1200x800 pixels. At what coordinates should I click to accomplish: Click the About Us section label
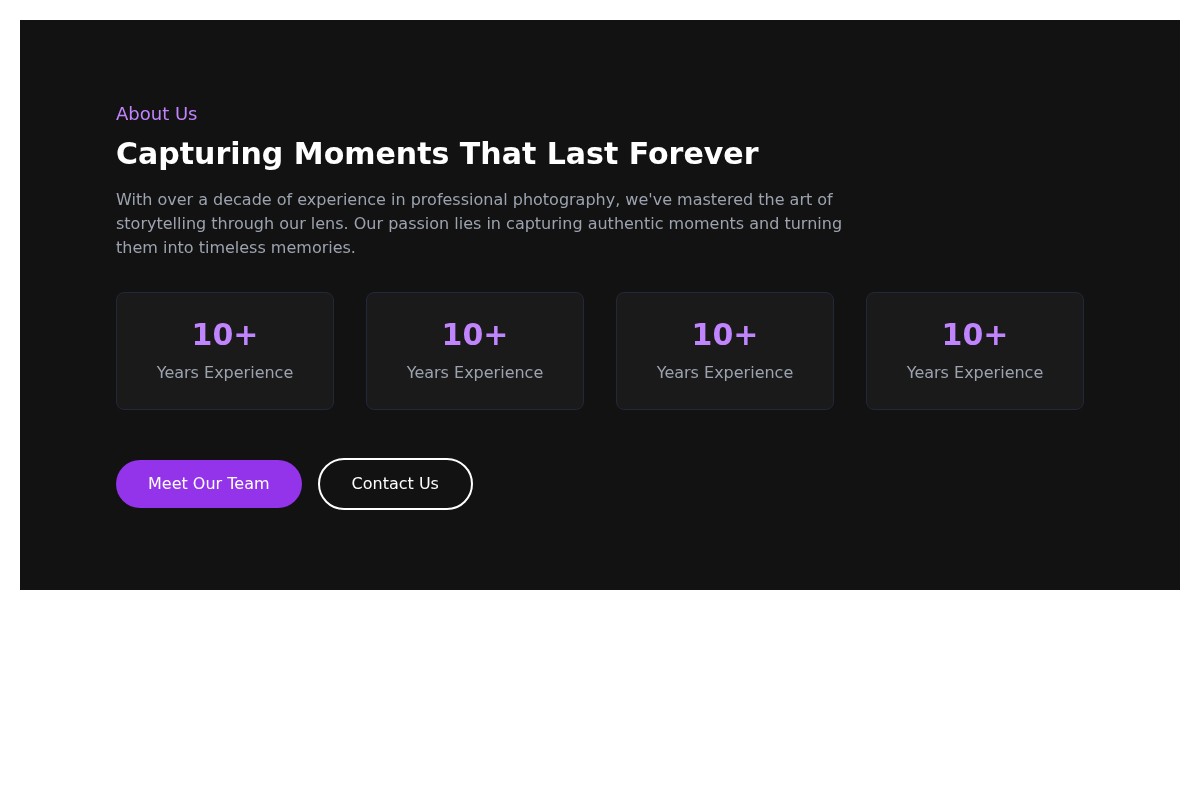coord(156,114)
